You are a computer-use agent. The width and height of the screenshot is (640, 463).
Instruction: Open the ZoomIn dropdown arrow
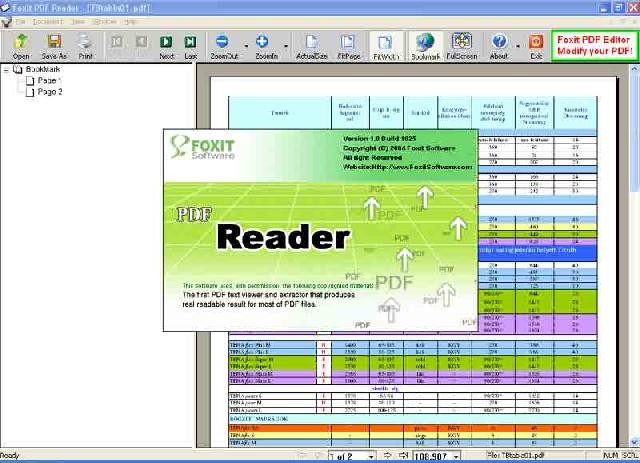(x=285, y=46)
